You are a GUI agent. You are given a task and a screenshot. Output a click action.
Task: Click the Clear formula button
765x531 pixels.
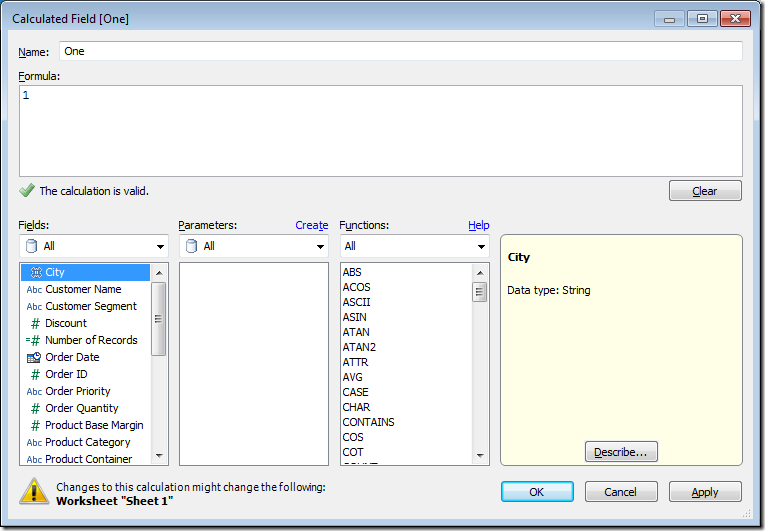pyautogui.click(x=705, y=191)
